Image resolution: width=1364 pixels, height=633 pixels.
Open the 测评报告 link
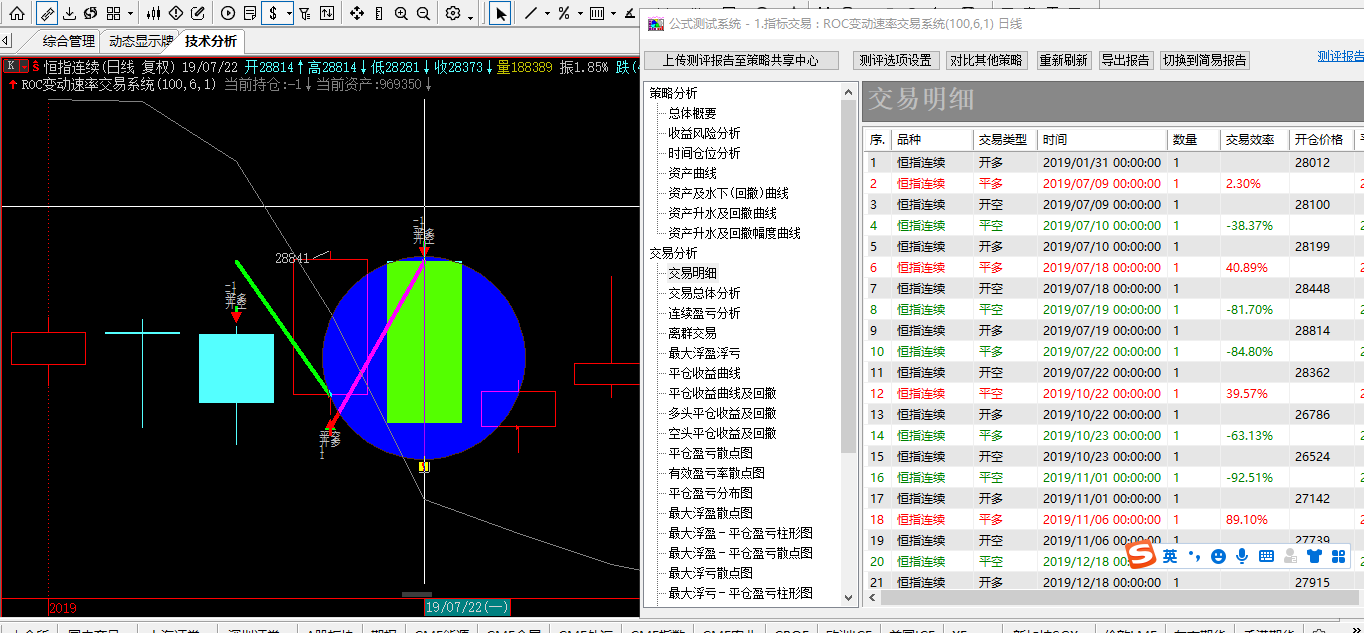click(1341, 56)
